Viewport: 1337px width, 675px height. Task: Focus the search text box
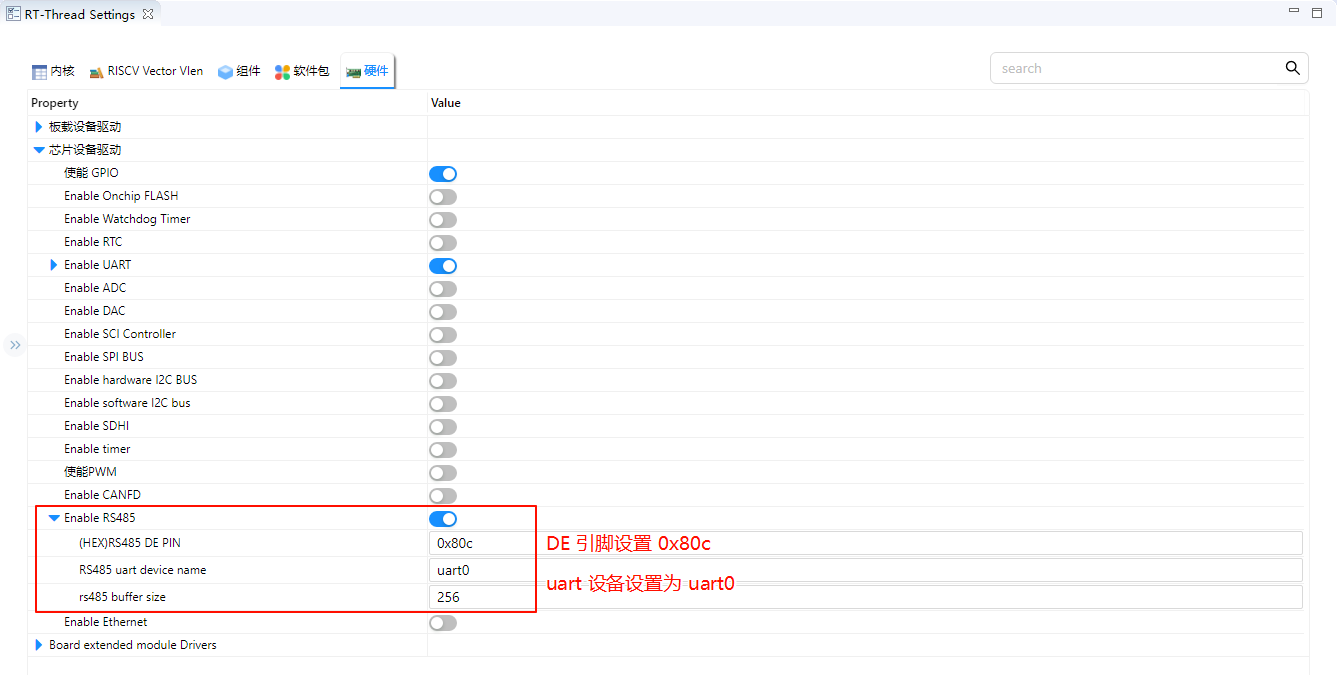1135,68
